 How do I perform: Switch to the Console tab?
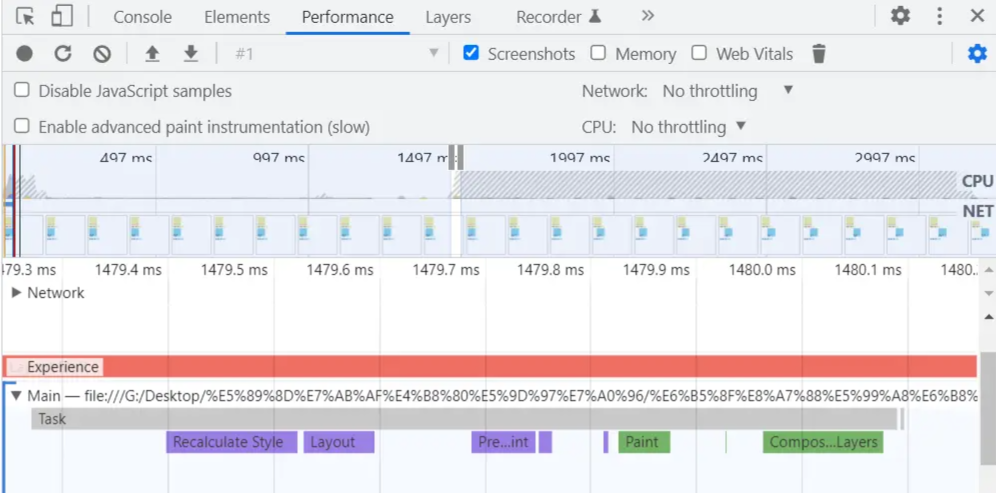142,17
